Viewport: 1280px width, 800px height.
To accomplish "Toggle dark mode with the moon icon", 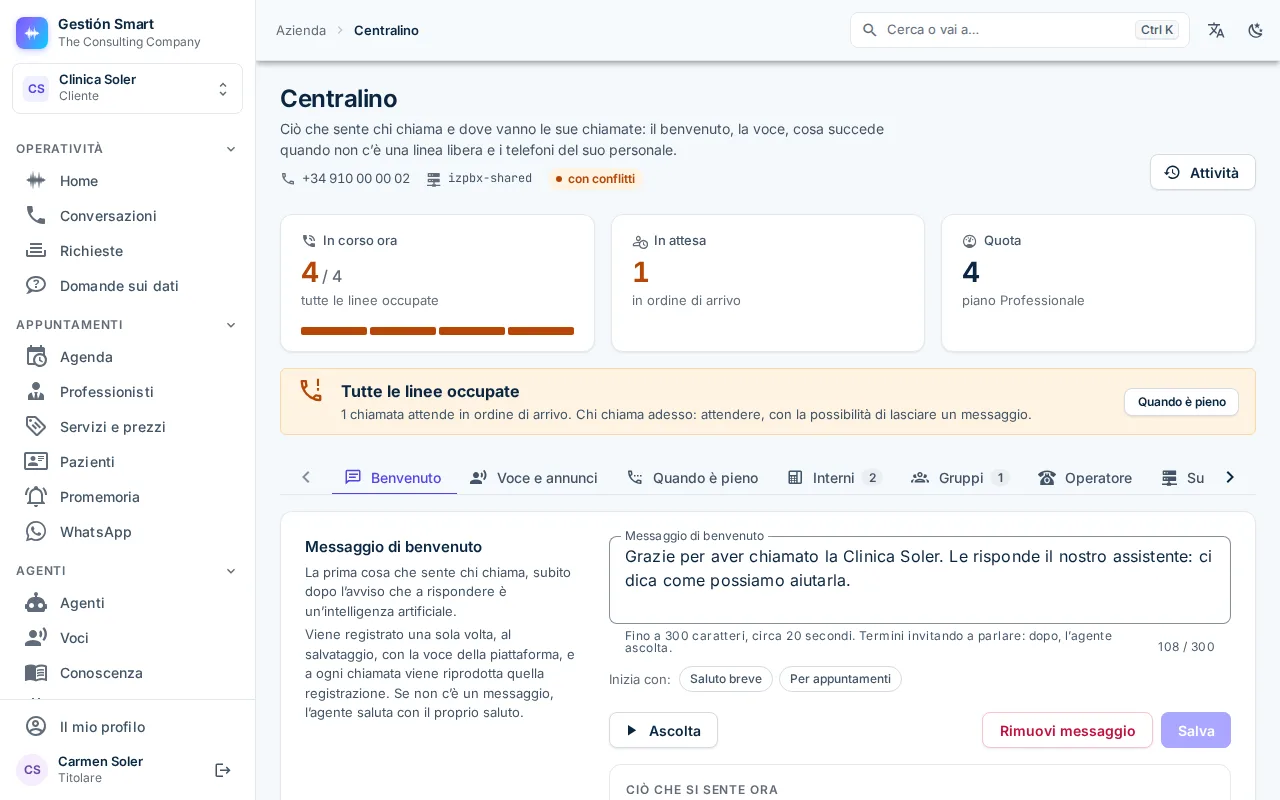I will 1256,30.
